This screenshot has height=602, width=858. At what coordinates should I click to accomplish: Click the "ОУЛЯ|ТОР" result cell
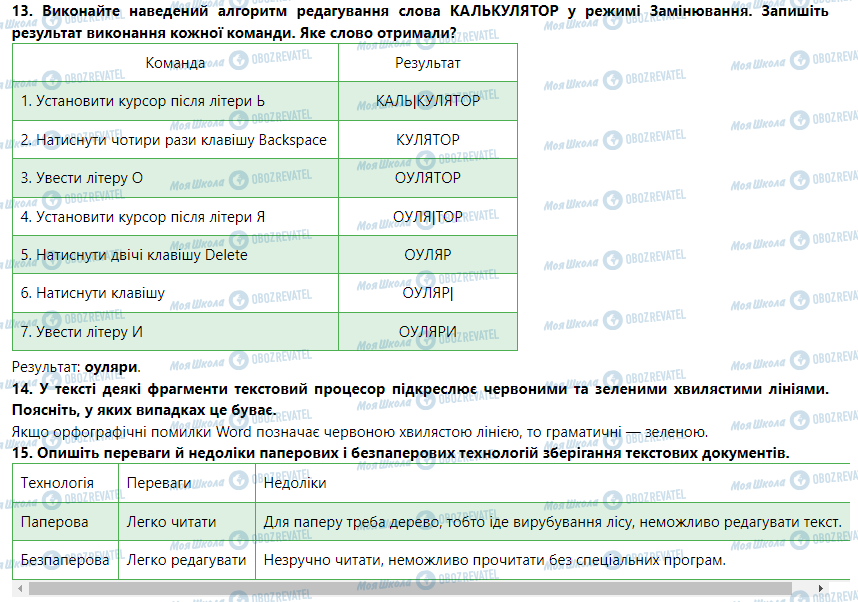[x=427, y=217]
